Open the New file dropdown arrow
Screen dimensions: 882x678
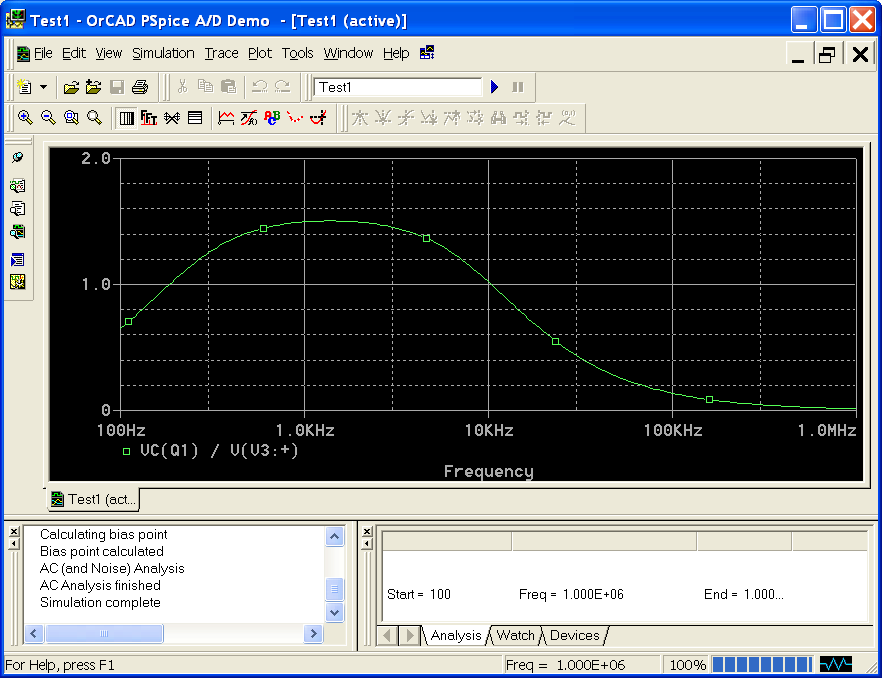tap(43, 87)
